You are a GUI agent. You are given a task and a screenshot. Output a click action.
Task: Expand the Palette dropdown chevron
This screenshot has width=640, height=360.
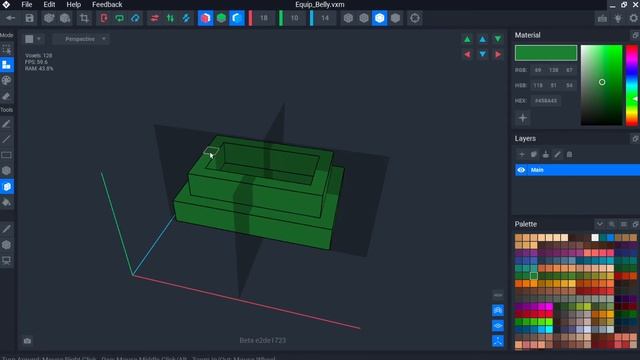pos(599,224)
